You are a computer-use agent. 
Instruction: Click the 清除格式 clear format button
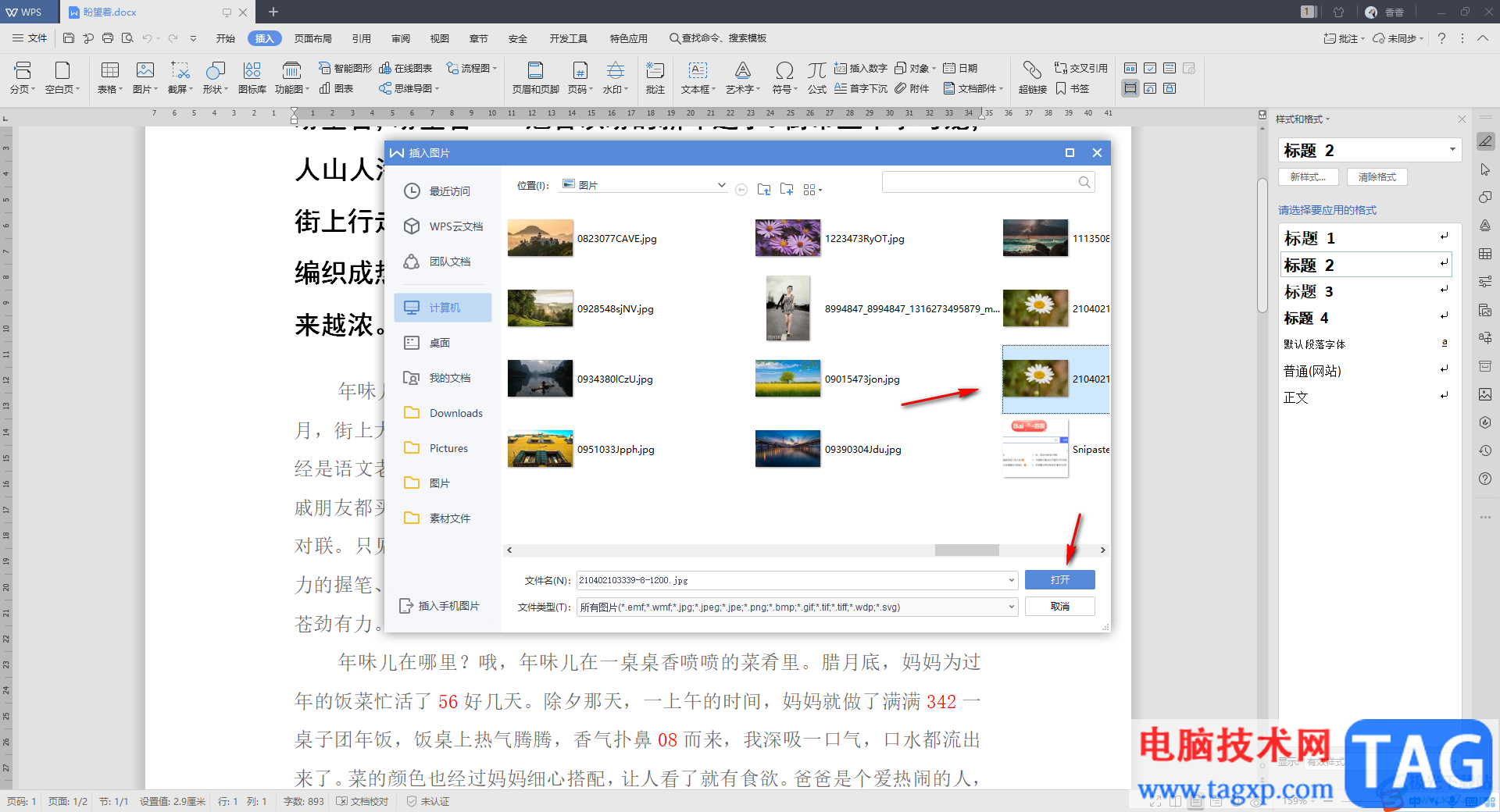[x=1377, y=177]
